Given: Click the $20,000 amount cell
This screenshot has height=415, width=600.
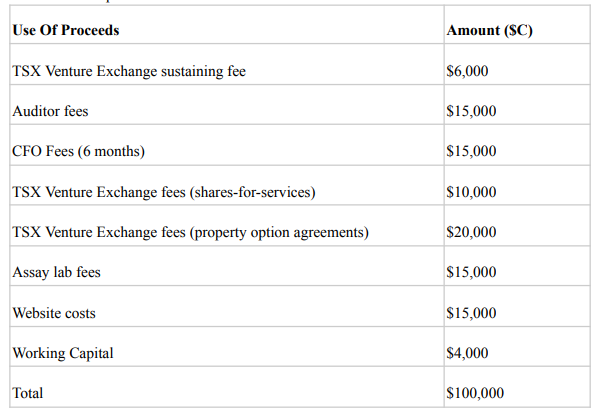Looking at the screenshot, I should point(471,232).
